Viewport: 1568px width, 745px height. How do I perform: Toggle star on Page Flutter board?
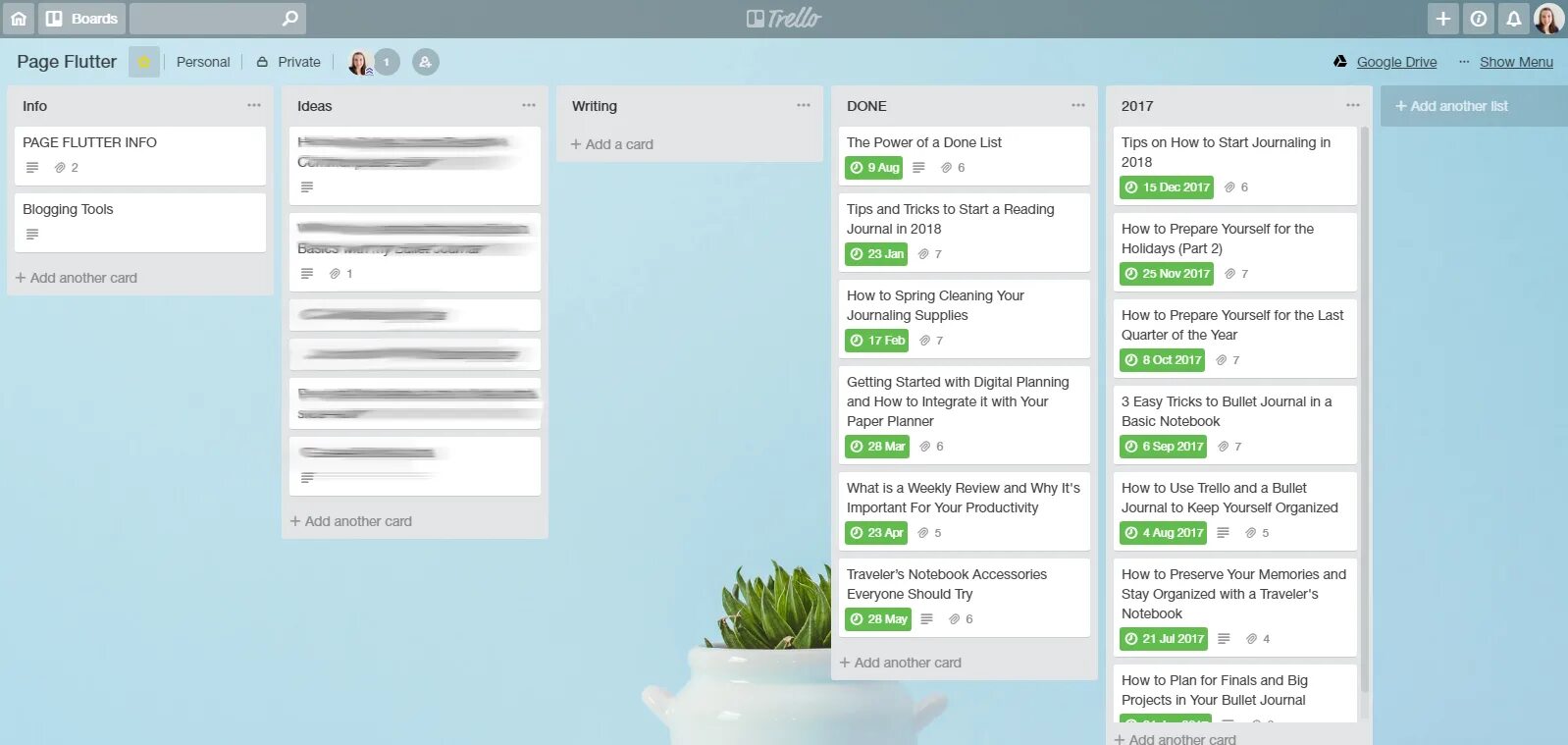coord(143,62)
